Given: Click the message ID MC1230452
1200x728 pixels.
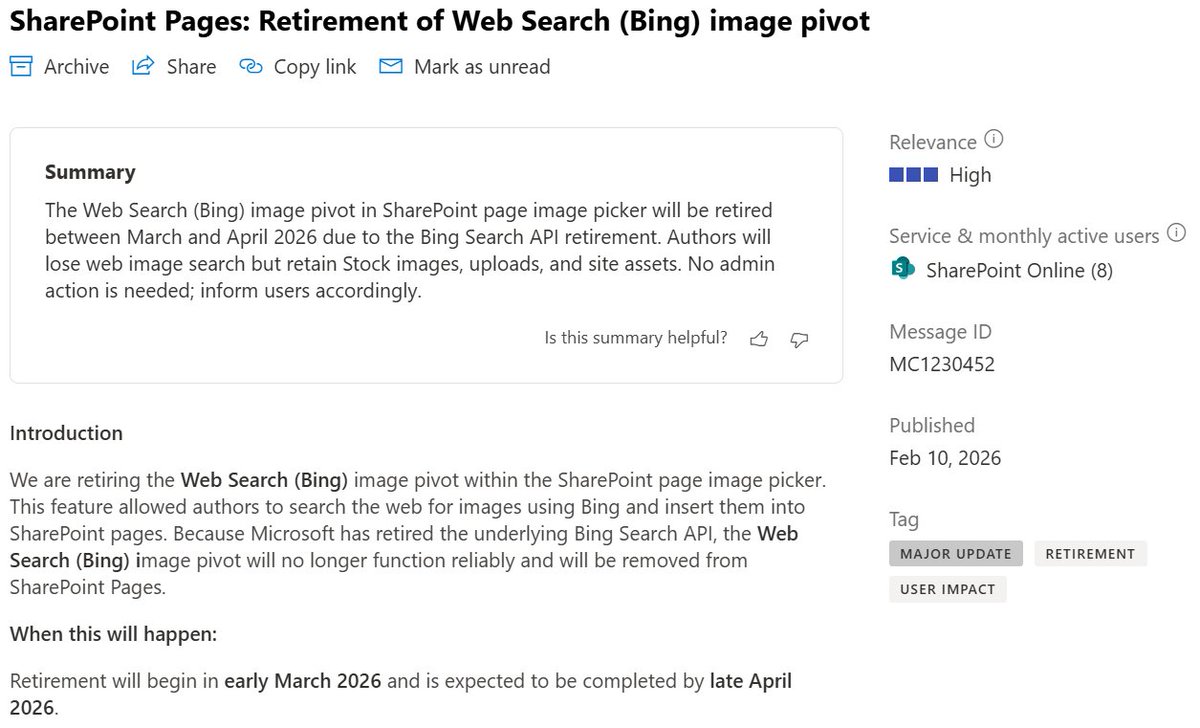Looking at the screenshot, I should pos(941,364).
